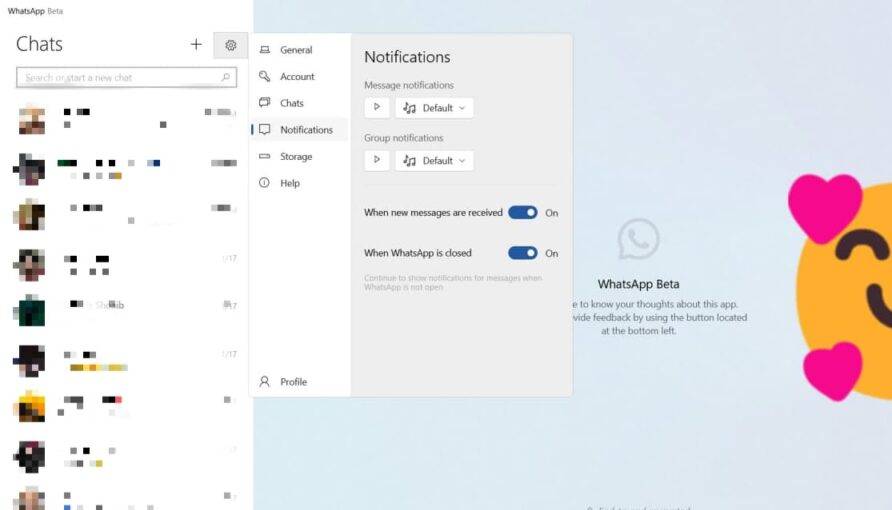Click the search magnifier icon
The image size is (892, 510).
coord(226,77)
